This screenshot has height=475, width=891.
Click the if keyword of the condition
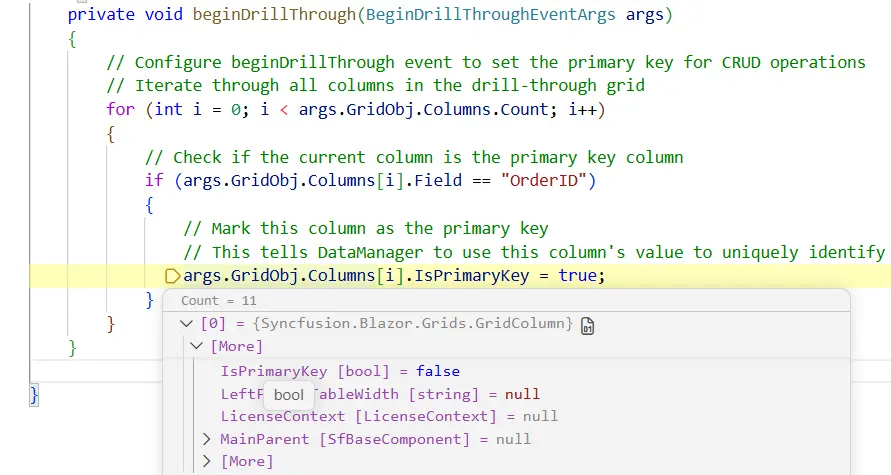coord(154,181)
